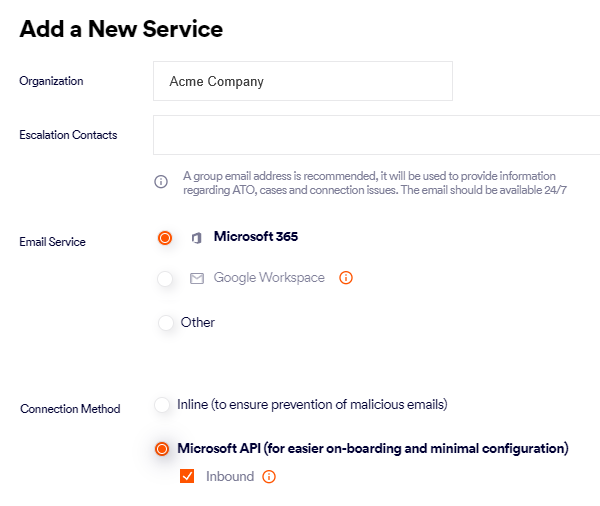This screenshot has height=506, width=600.
Task: Click Inline prevention of malicious emails label
Action: [312, 405]
